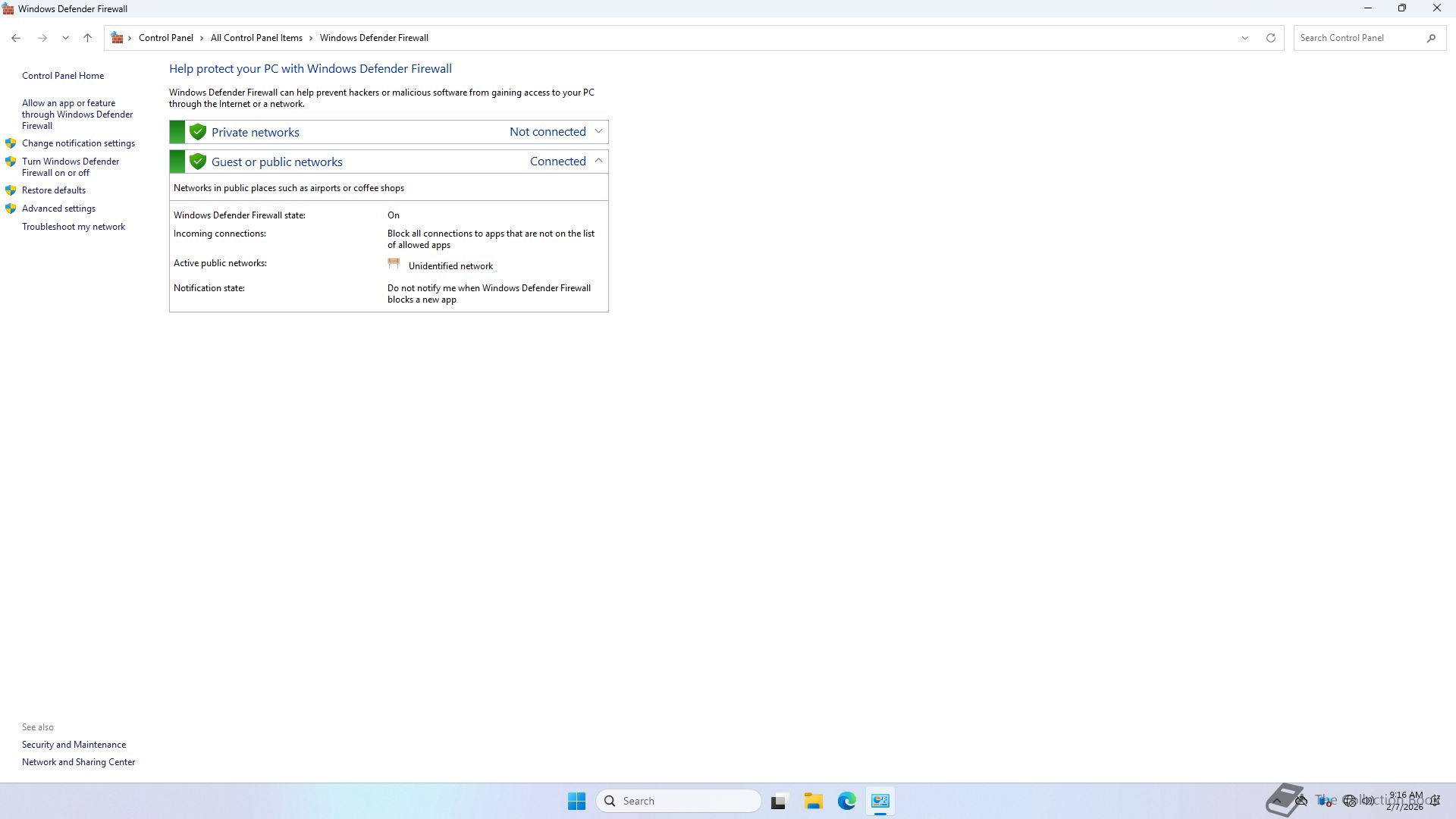Open the address bar history dropdown

(1244, 38)
